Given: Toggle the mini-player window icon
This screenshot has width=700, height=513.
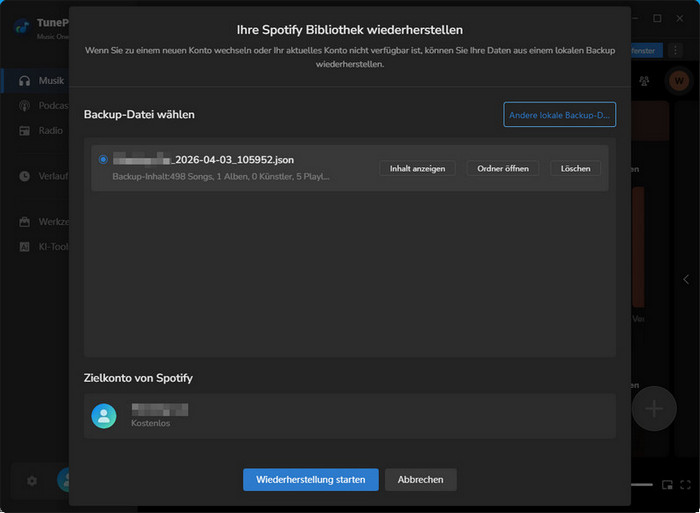Looking at the screenshot, I should click(x=667, y=485).
